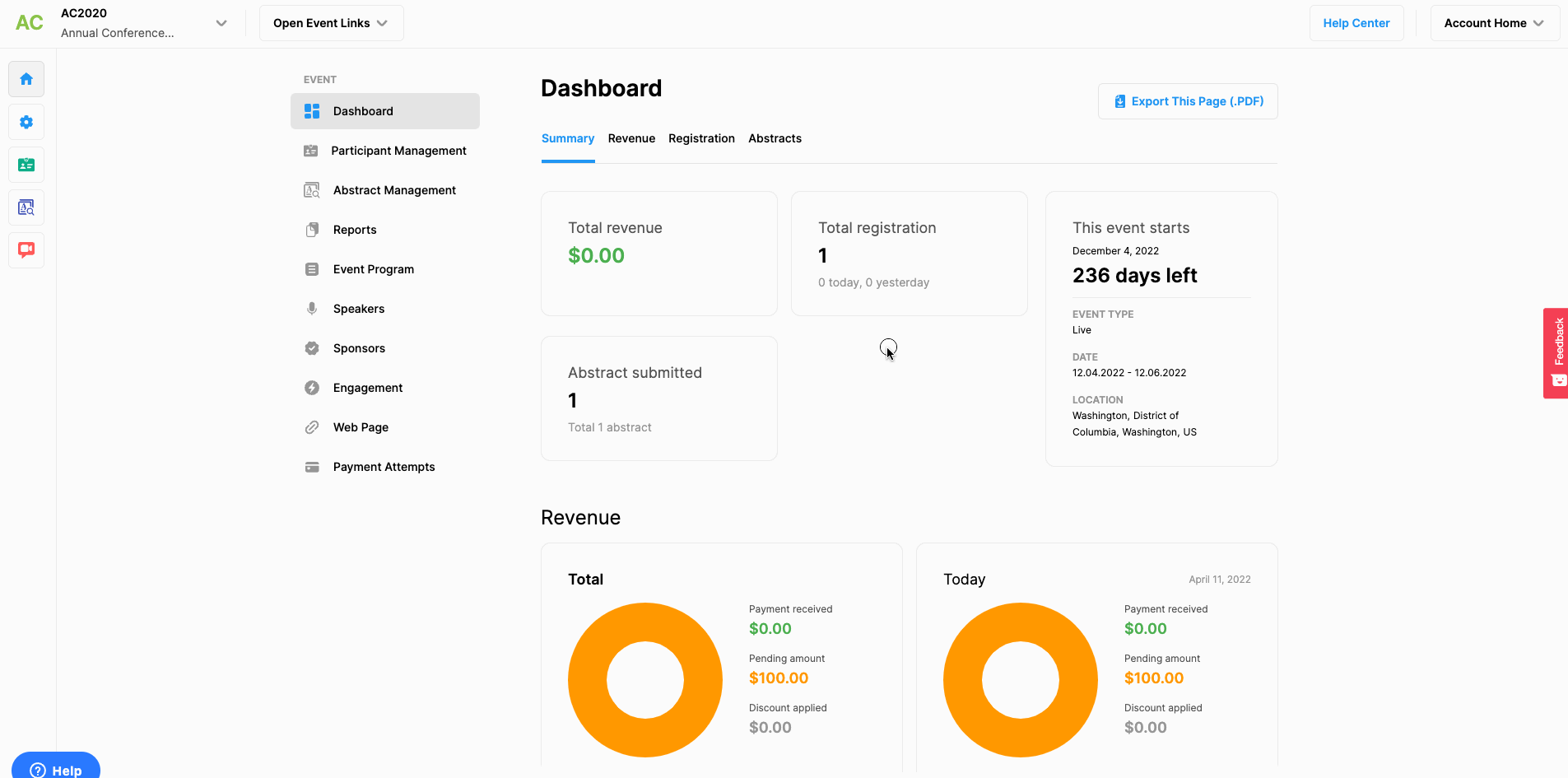
Task: Open the settings gear icon in left rail
Action: point(26,122)
